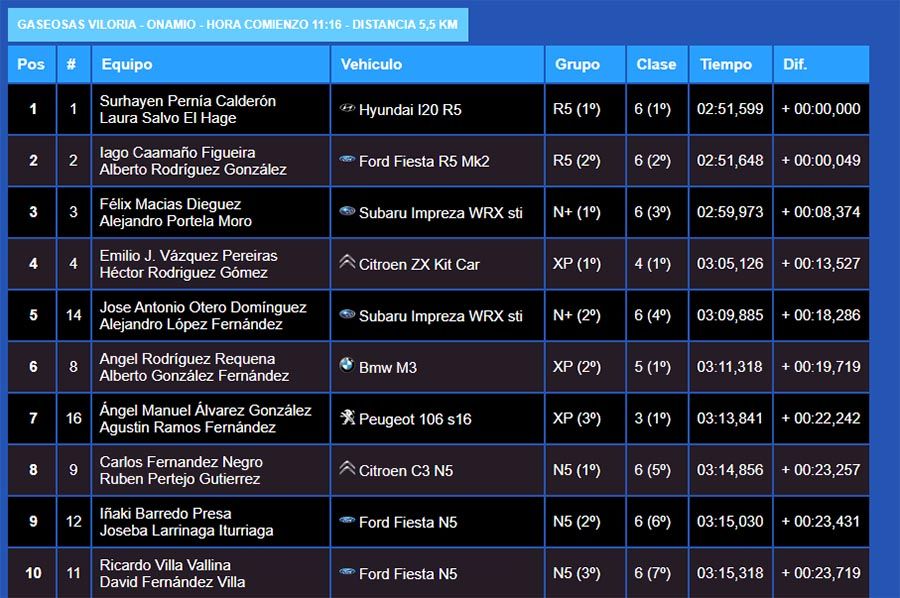Click the BMW logo beside Bmw M3
This screenshot has width=900, height=598.
(x=347, y=366)
